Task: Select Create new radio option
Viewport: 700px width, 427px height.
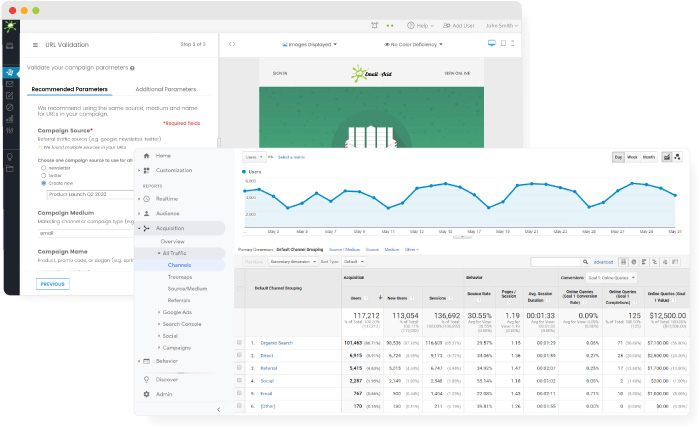Action: pyautogui.click(x=43, y=183)
